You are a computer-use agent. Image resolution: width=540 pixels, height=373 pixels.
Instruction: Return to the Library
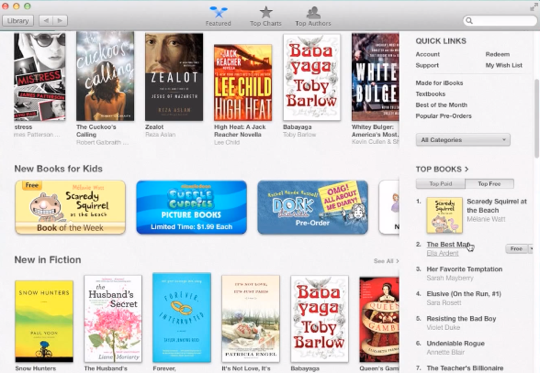(x=18, y=21)
